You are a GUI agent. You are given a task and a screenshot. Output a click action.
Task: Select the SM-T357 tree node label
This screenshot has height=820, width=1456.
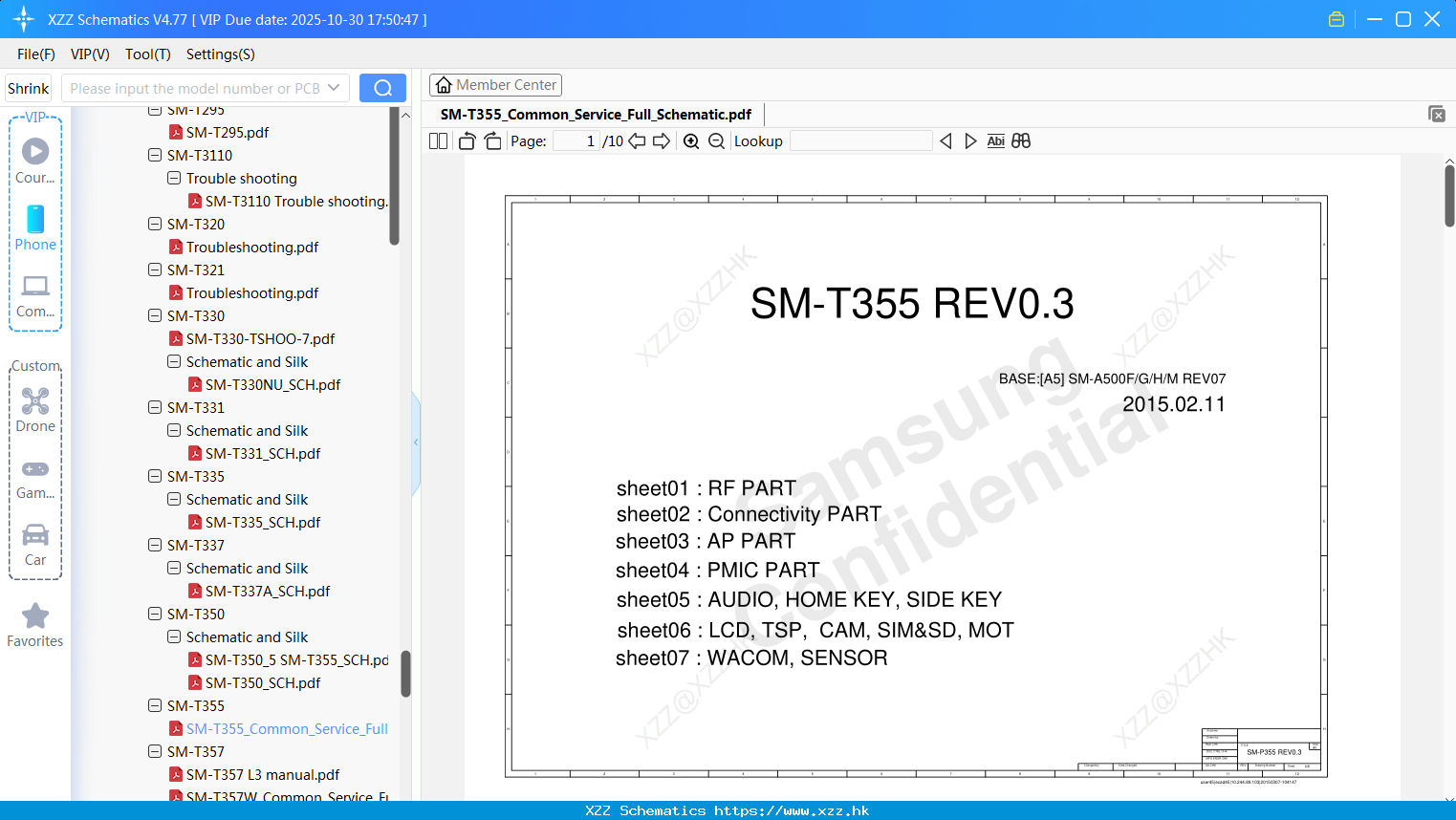tap(196, 752)
